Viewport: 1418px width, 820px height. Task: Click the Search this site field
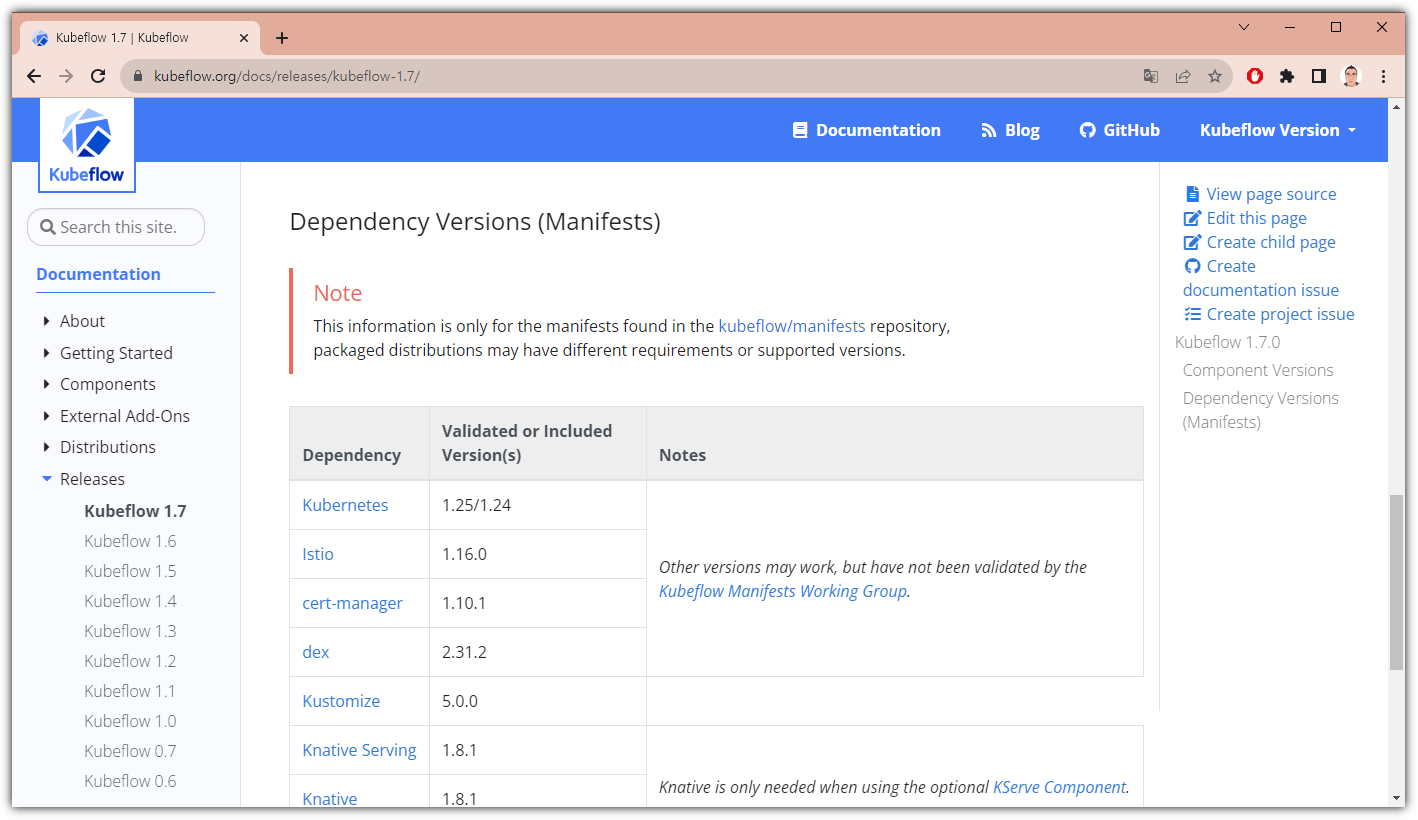(x=116, y=227)
